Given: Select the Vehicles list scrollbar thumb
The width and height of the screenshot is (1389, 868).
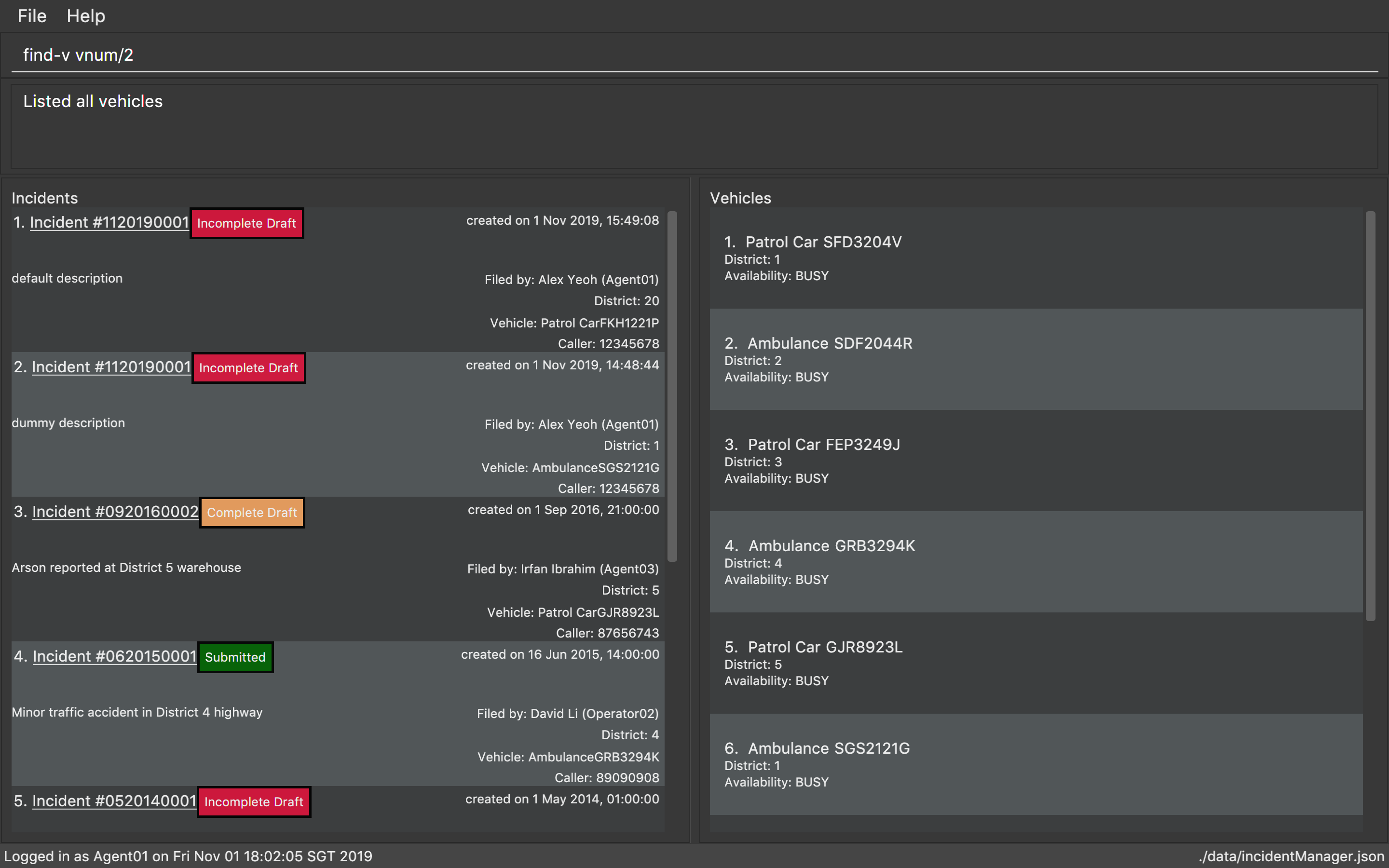Looking at the screenshot, I should pyautogui.click(x=1371, y=416).
